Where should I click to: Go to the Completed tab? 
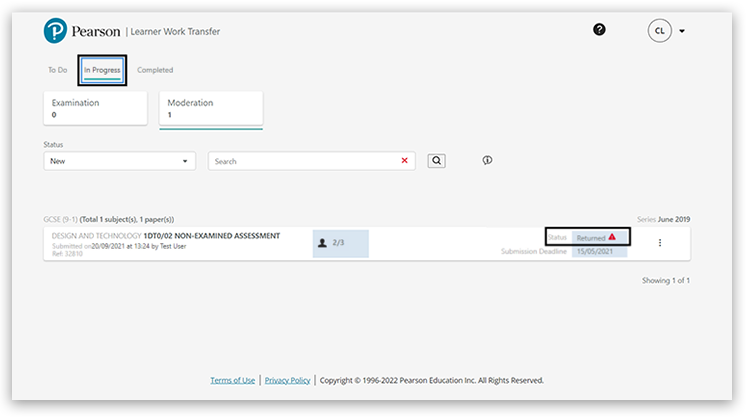pyautogui.click(x=155, y=70)
